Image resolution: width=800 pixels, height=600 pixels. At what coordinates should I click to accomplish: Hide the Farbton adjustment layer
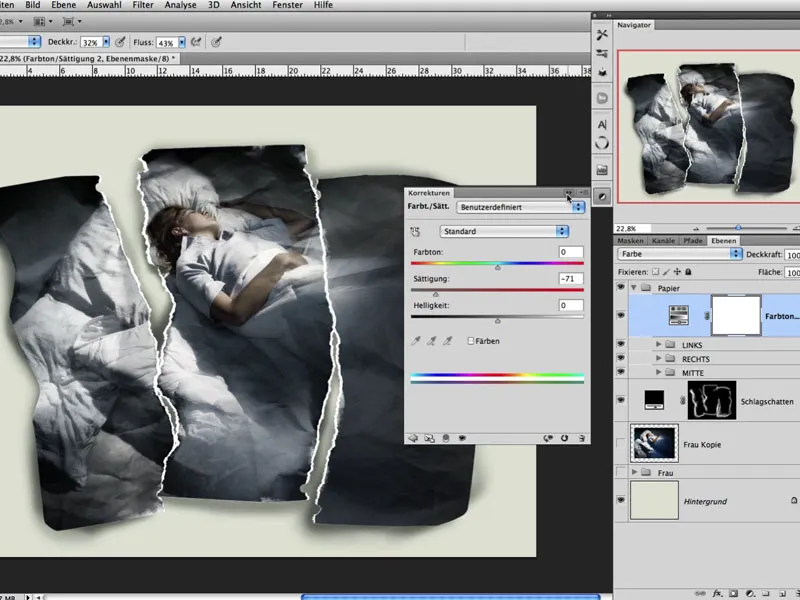tap(621, 315)
